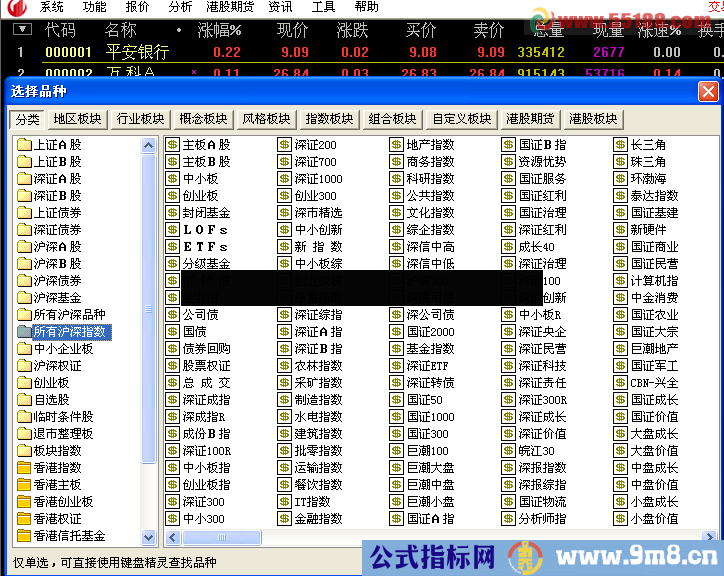This screenshot has width=724, height=576.
Task: Click the horizontal scrollbar left arrow
Action: [173, 537]
